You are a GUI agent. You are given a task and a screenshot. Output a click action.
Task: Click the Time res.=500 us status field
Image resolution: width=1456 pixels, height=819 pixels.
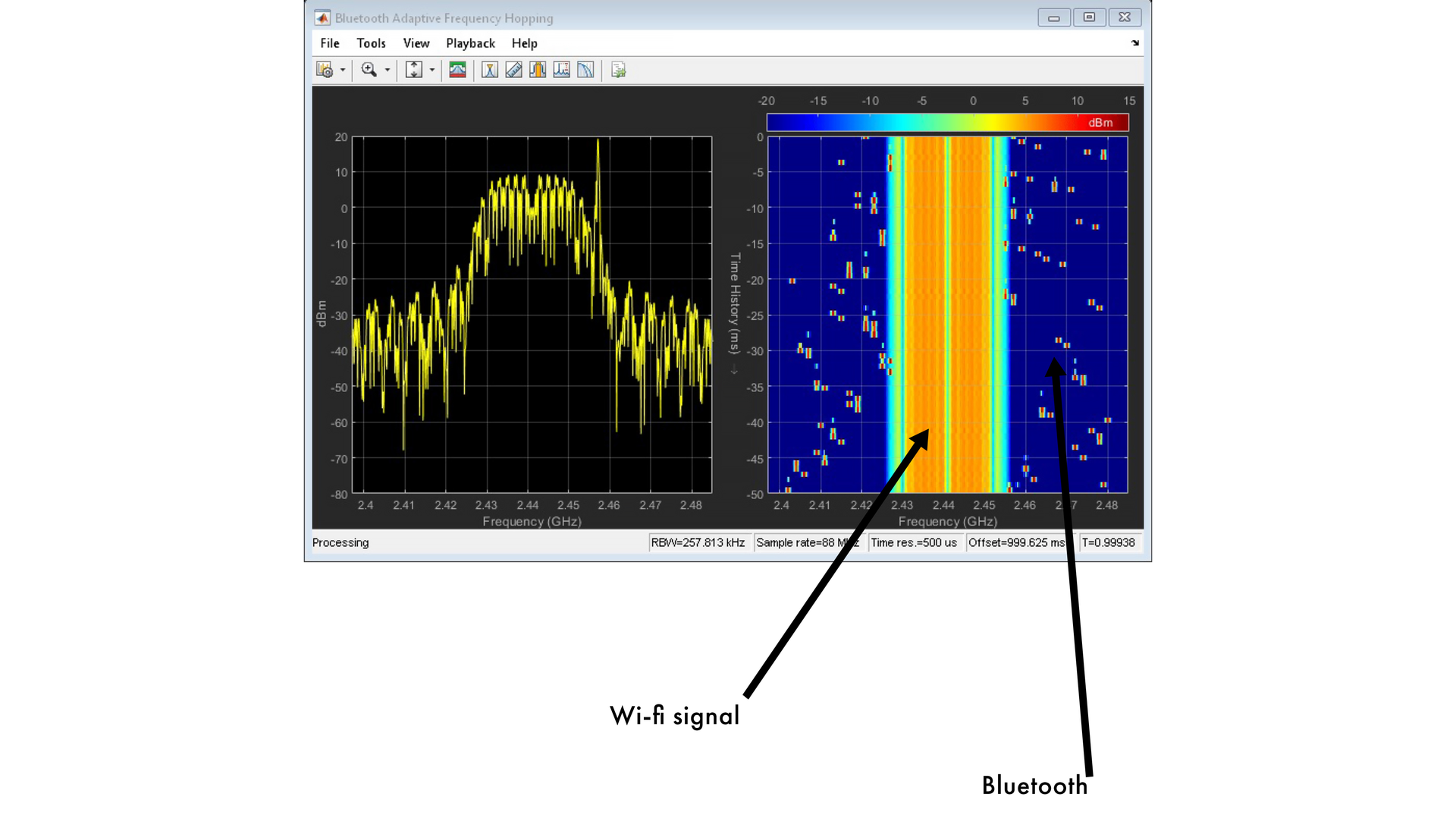915,542
